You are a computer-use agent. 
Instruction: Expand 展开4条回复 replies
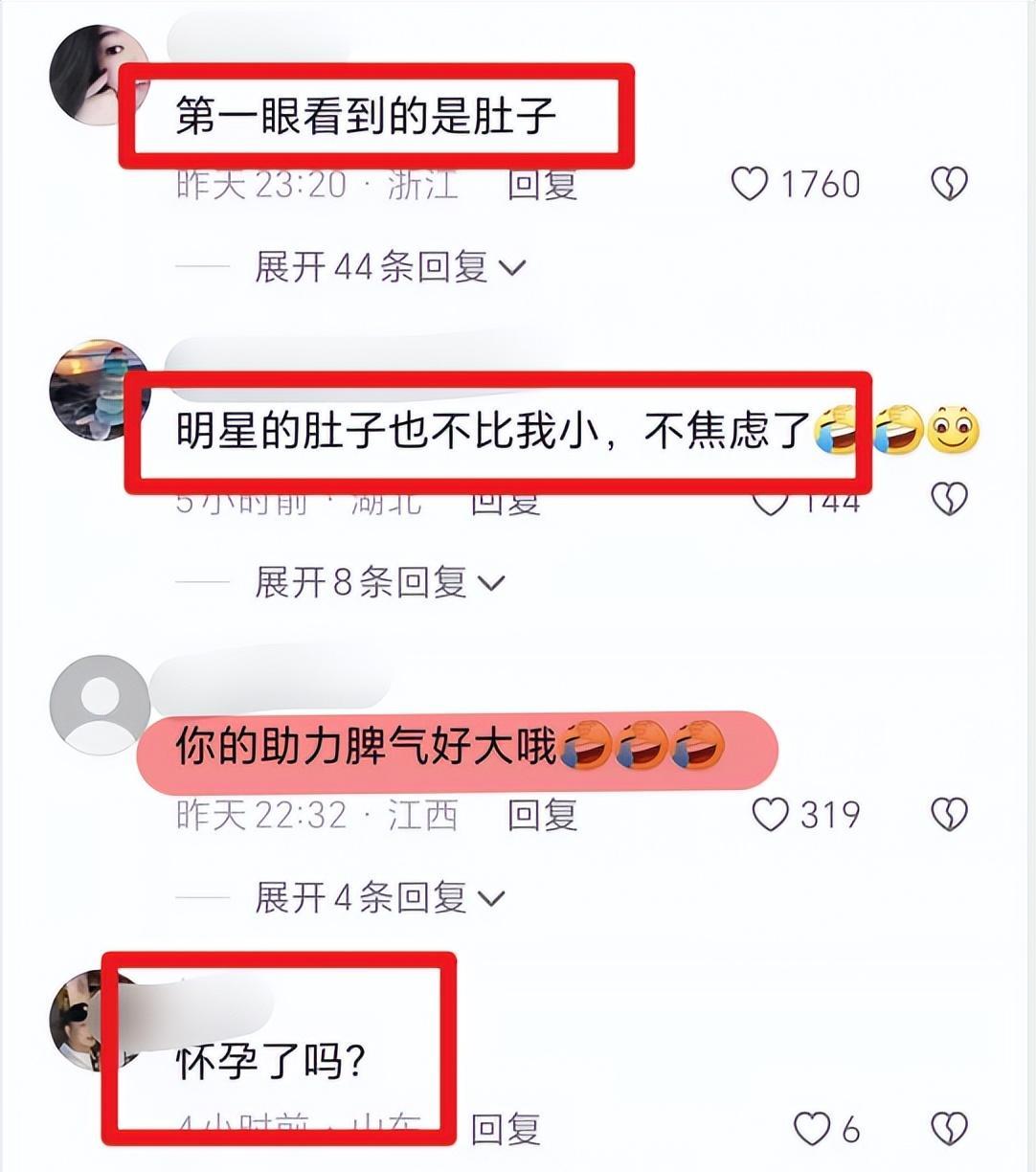coord(379,897)
